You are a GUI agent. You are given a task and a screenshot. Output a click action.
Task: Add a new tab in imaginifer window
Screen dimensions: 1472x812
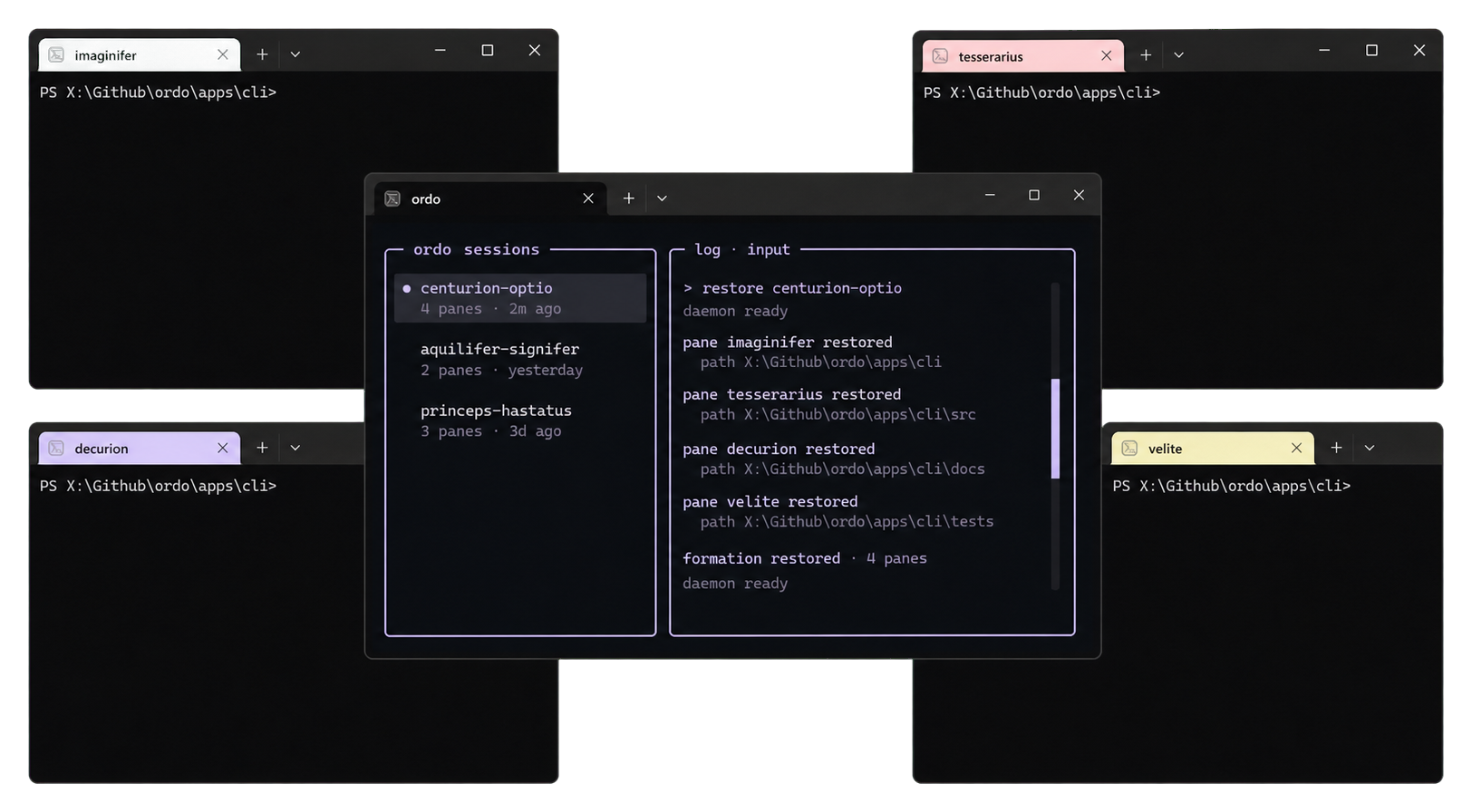(262, 54)
